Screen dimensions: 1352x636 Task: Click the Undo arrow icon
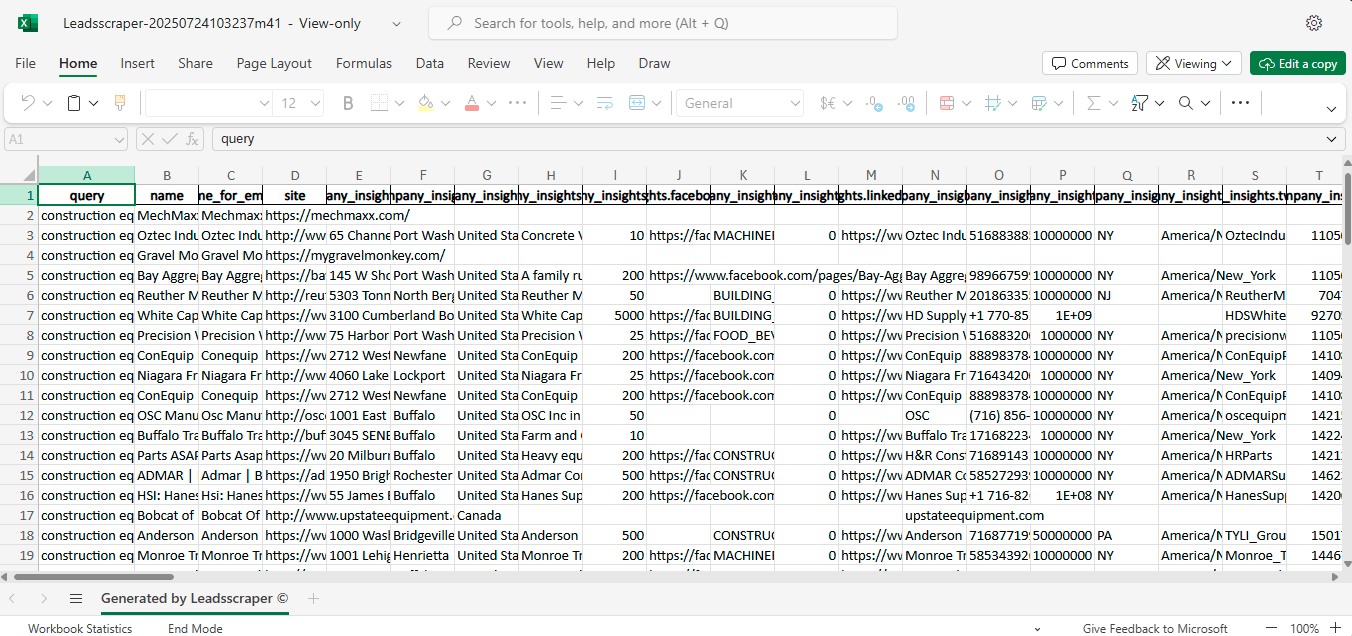tap(28, 103)
